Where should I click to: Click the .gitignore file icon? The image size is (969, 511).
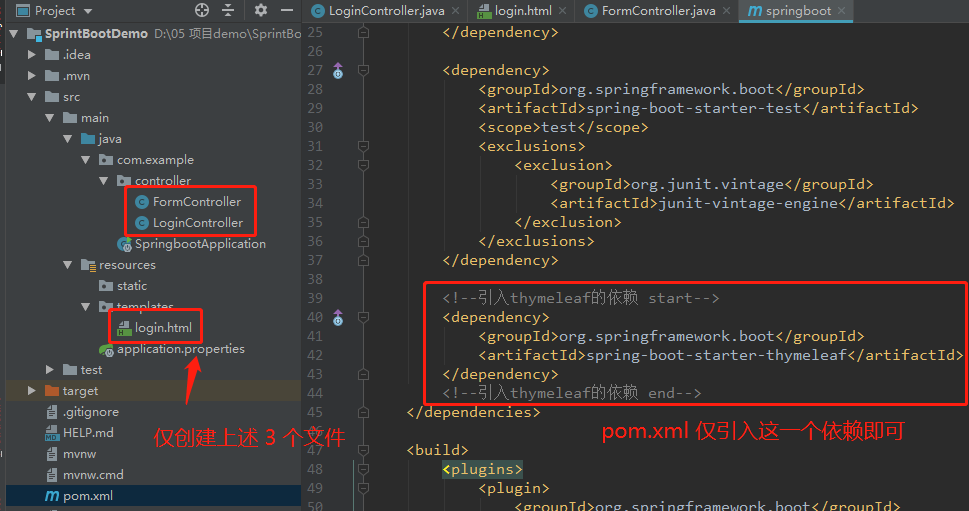pos(52,412)
